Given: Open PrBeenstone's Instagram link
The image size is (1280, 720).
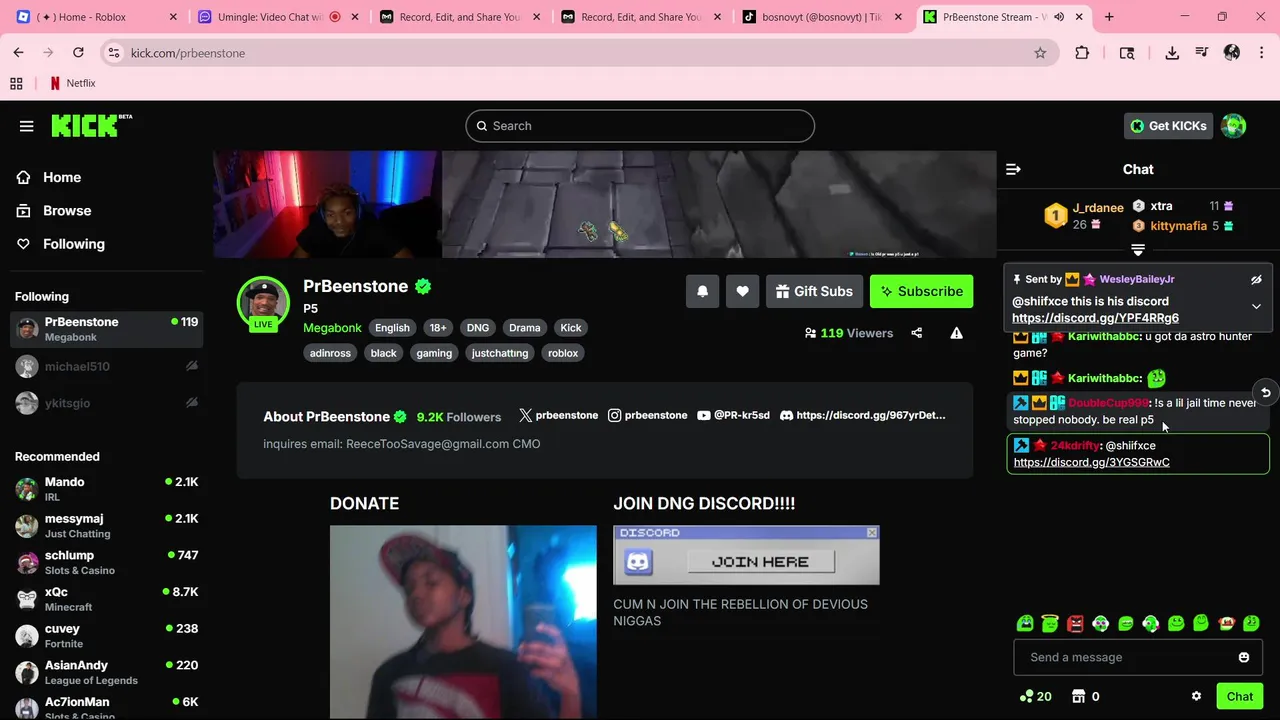Looking at the screenshot, I should [648, 415].
